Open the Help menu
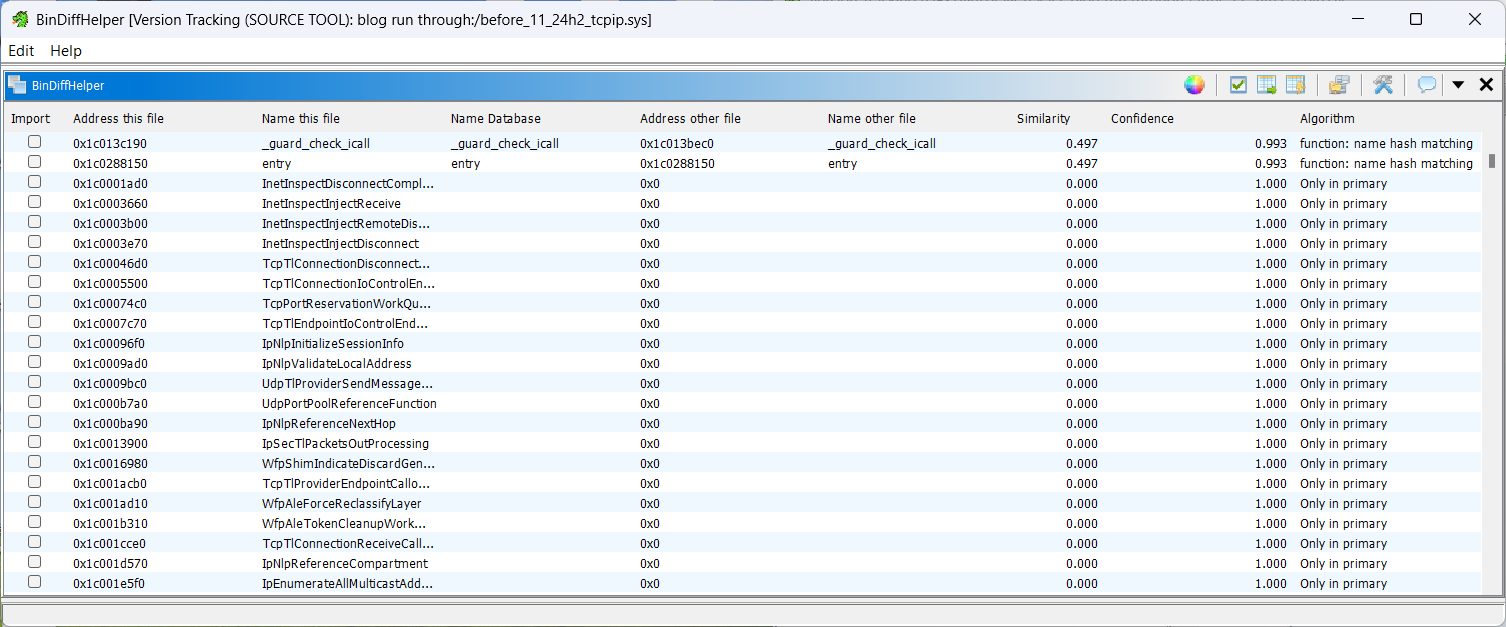The width and height of the screenshot is (1506, 627). click(66, 51)
